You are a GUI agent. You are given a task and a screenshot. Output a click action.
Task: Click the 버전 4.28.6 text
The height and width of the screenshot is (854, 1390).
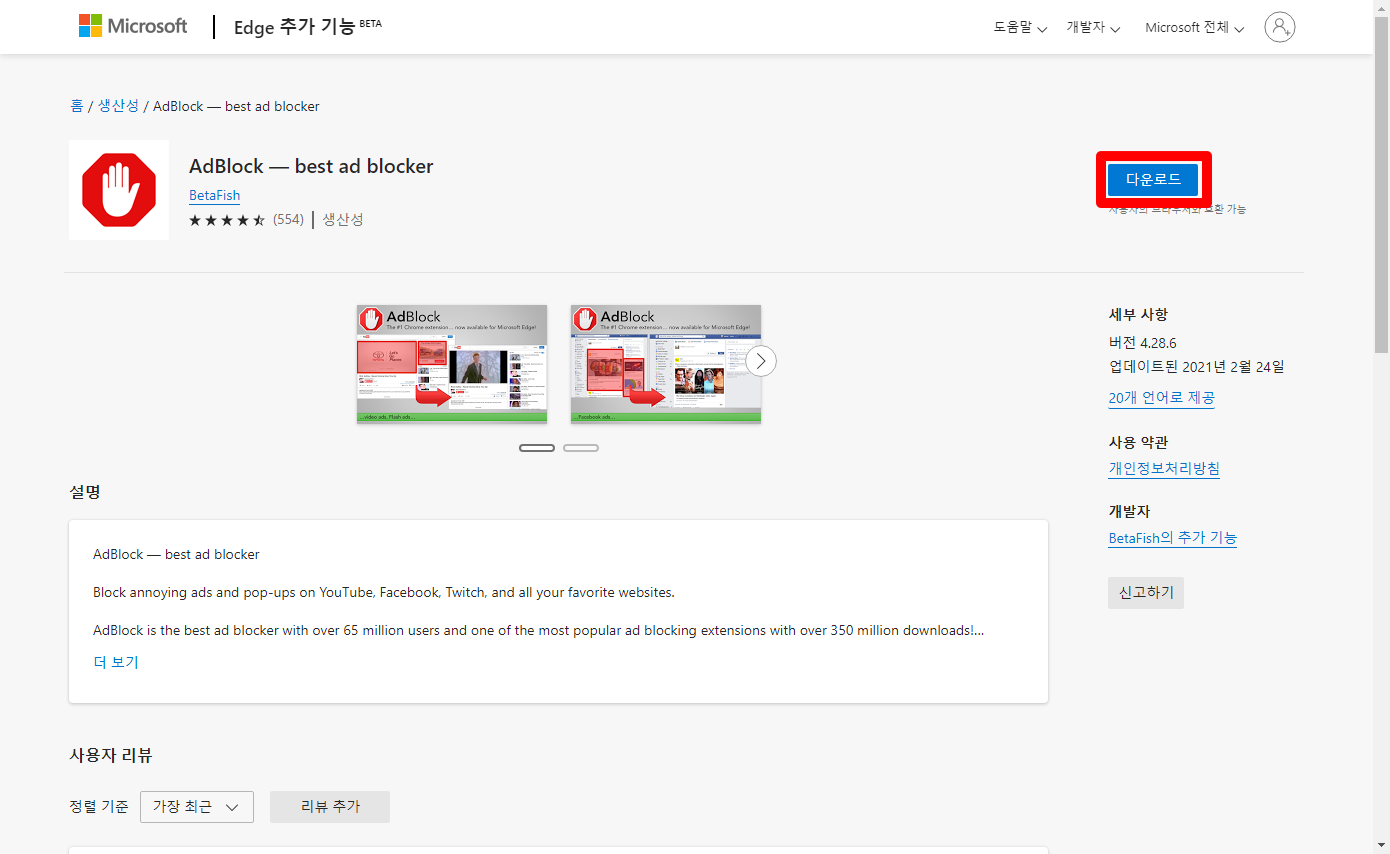point(1142,343)
